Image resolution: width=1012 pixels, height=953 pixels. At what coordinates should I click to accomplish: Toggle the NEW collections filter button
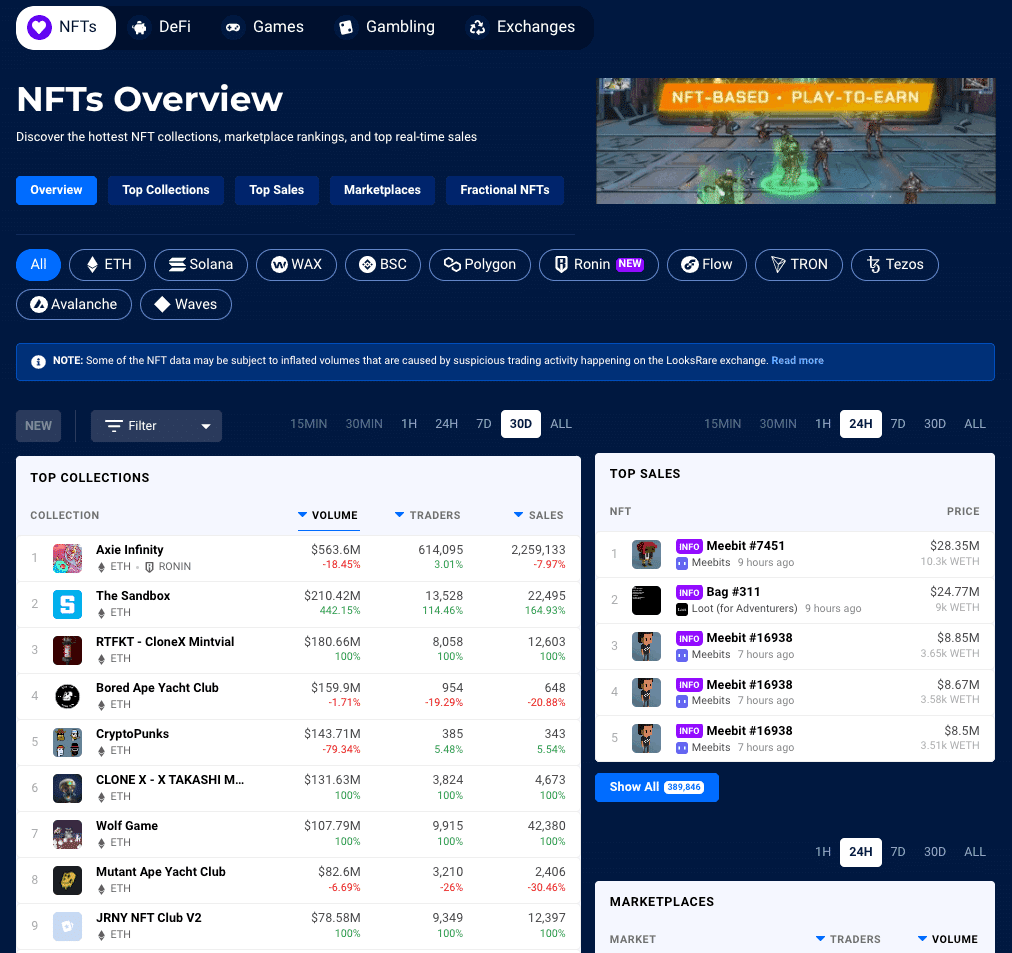tap(39, 426)
